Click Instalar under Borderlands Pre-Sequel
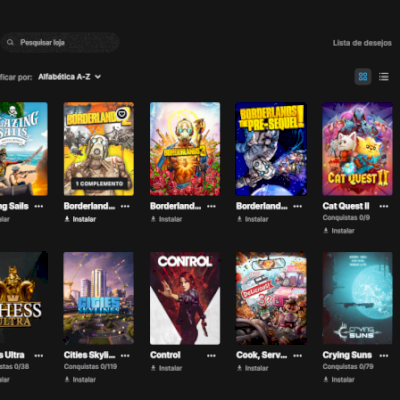The height and width of the screenshot is (400, 400). pyautogui.click(x=252, y=219)
